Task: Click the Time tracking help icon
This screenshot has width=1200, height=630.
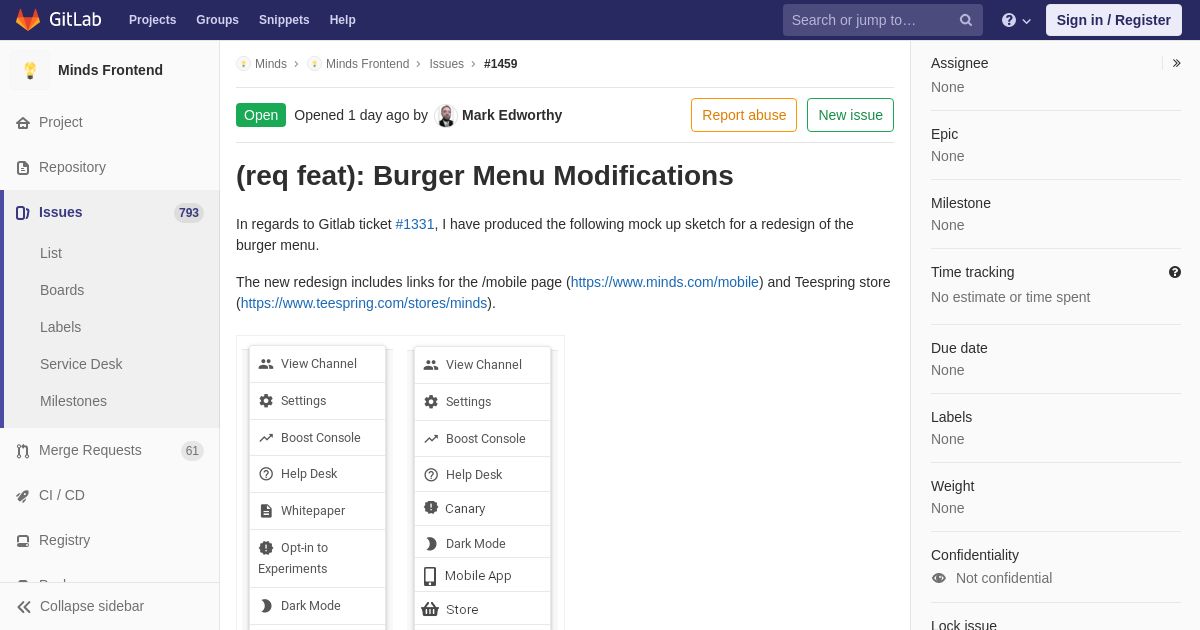Action: pos(1175,272)
